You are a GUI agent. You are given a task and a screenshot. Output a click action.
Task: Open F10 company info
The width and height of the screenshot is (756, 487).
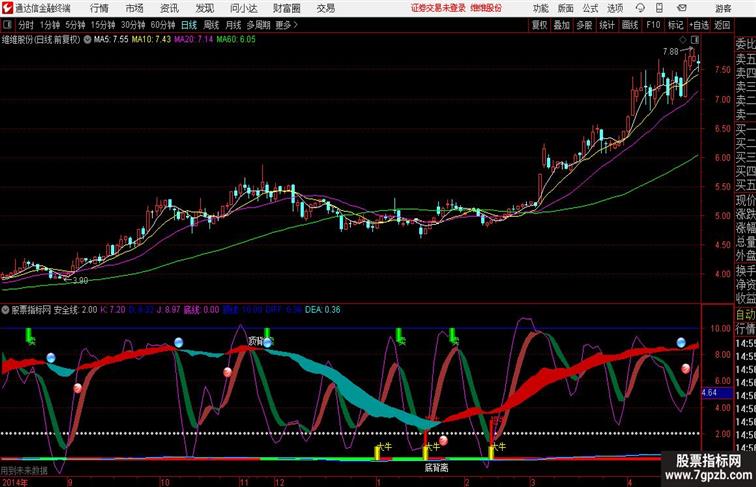click(653, 25)
